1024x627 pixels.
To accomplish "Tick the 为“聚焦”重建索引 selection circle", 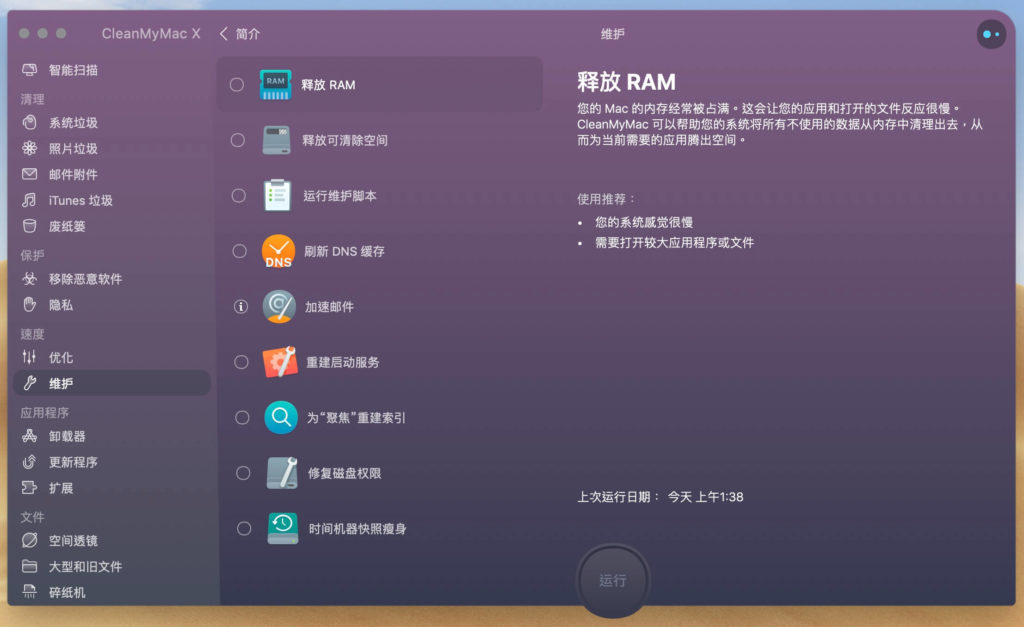I will [242, 417].
